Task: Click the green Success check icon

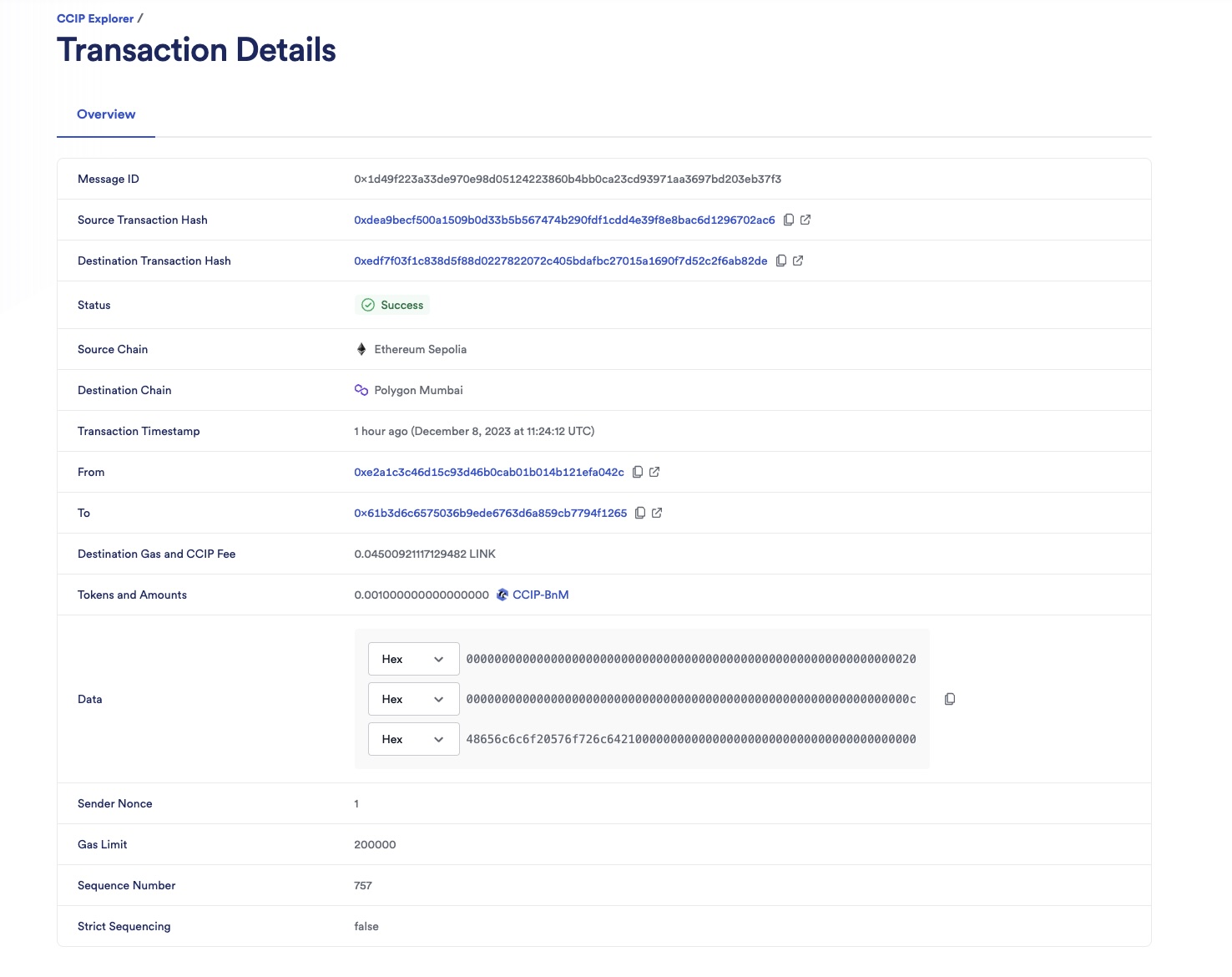Action: (368, 305)
